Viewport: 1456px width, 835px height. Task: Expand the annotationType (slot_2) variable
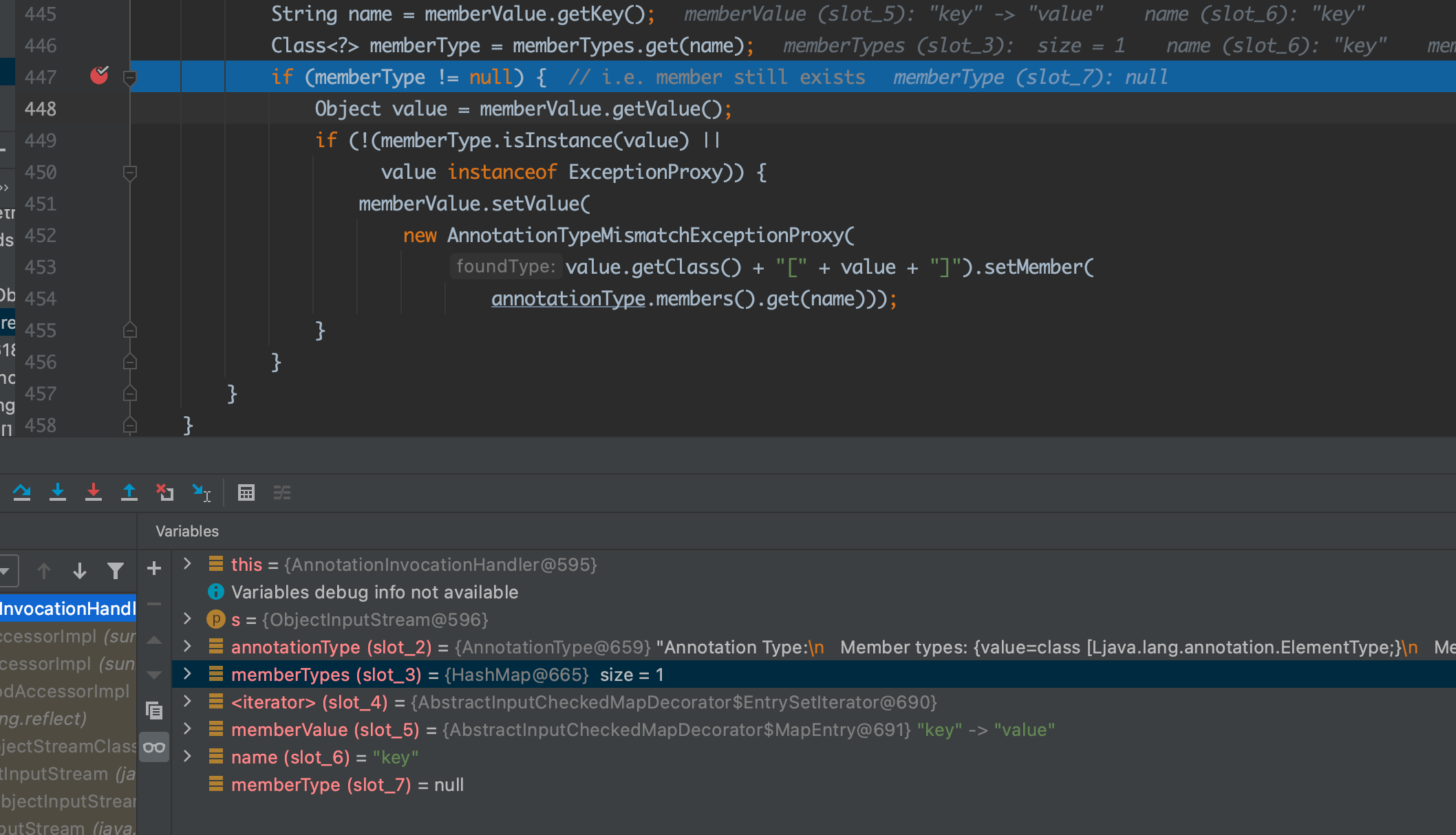point(187,647)
